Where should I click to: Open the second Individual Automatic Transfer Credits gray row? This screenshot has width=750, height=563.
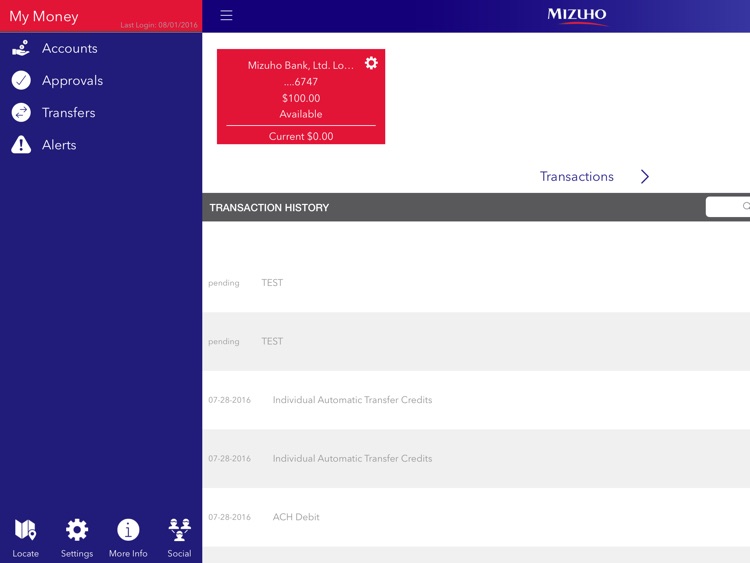point(476,459)
